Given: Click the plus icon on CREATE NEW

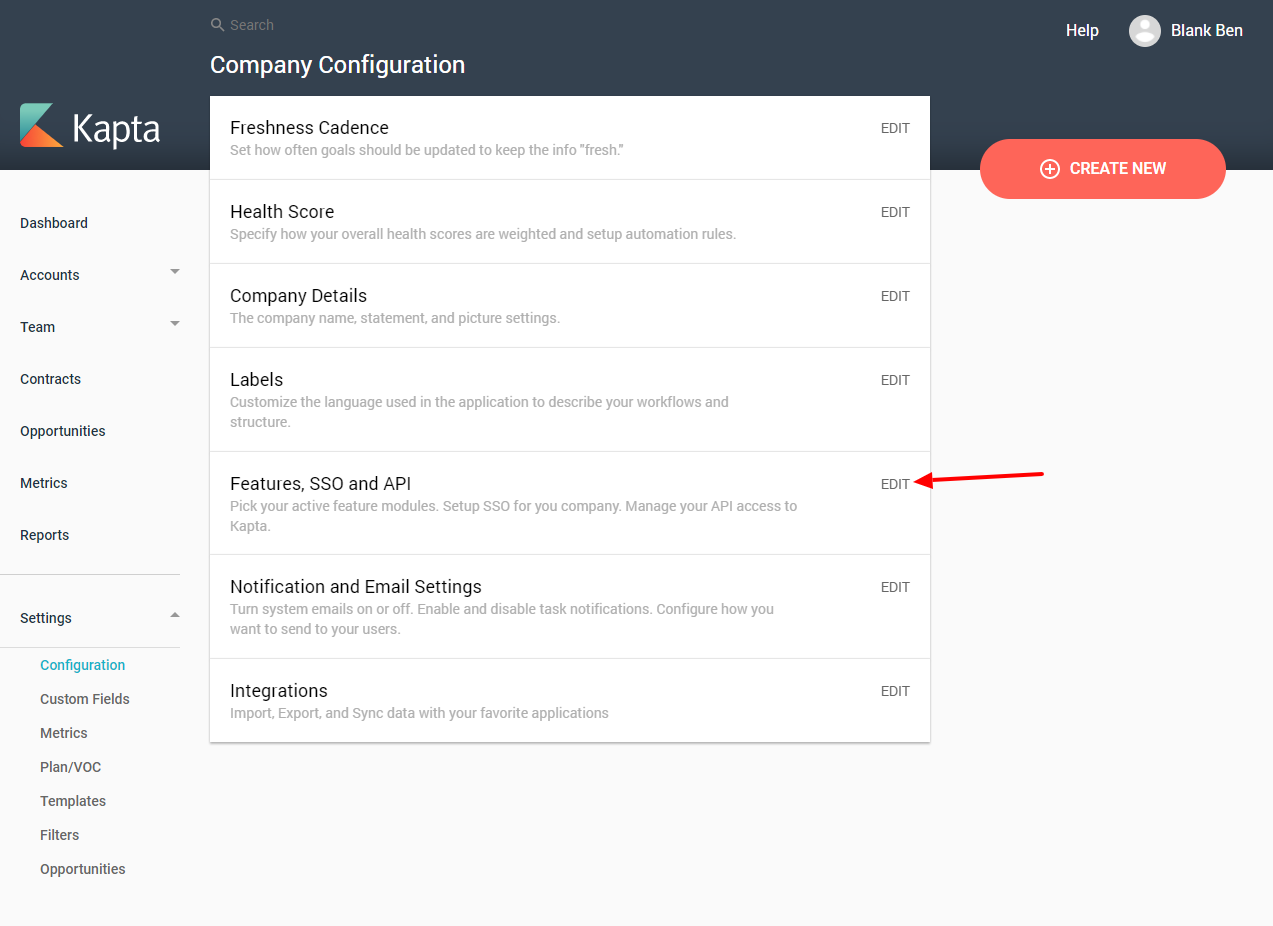Looking at the screenshot, I should [x=1050, y=169].
